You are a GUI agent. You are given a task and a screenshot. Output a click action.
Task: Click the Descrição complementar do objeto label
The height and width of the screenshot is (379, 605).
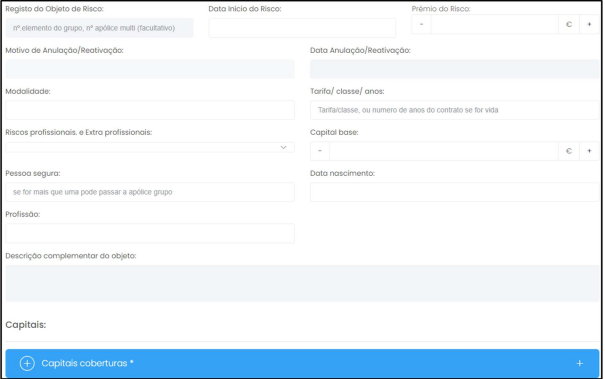pyautogui.click(x=71, y=256)
